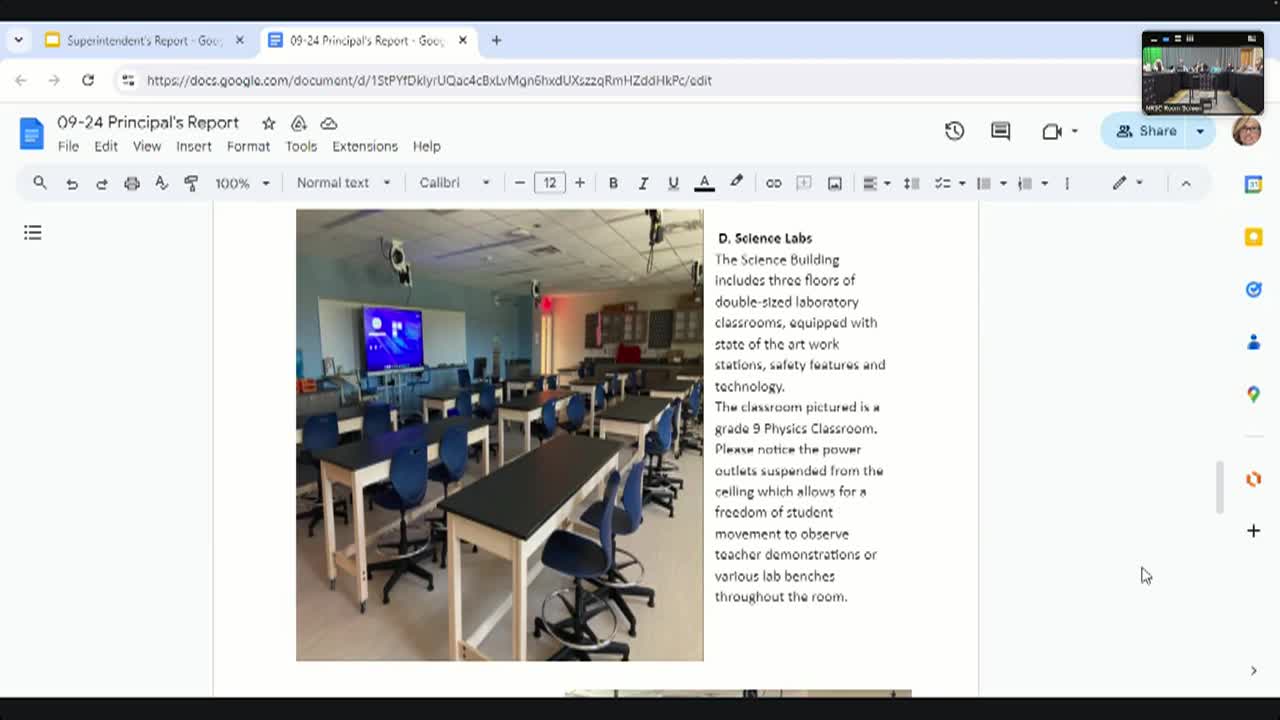Open the bulleted list dropdown
Image resolution: width=1280 pixels, height=720 pixels.
tap(990, 183)
